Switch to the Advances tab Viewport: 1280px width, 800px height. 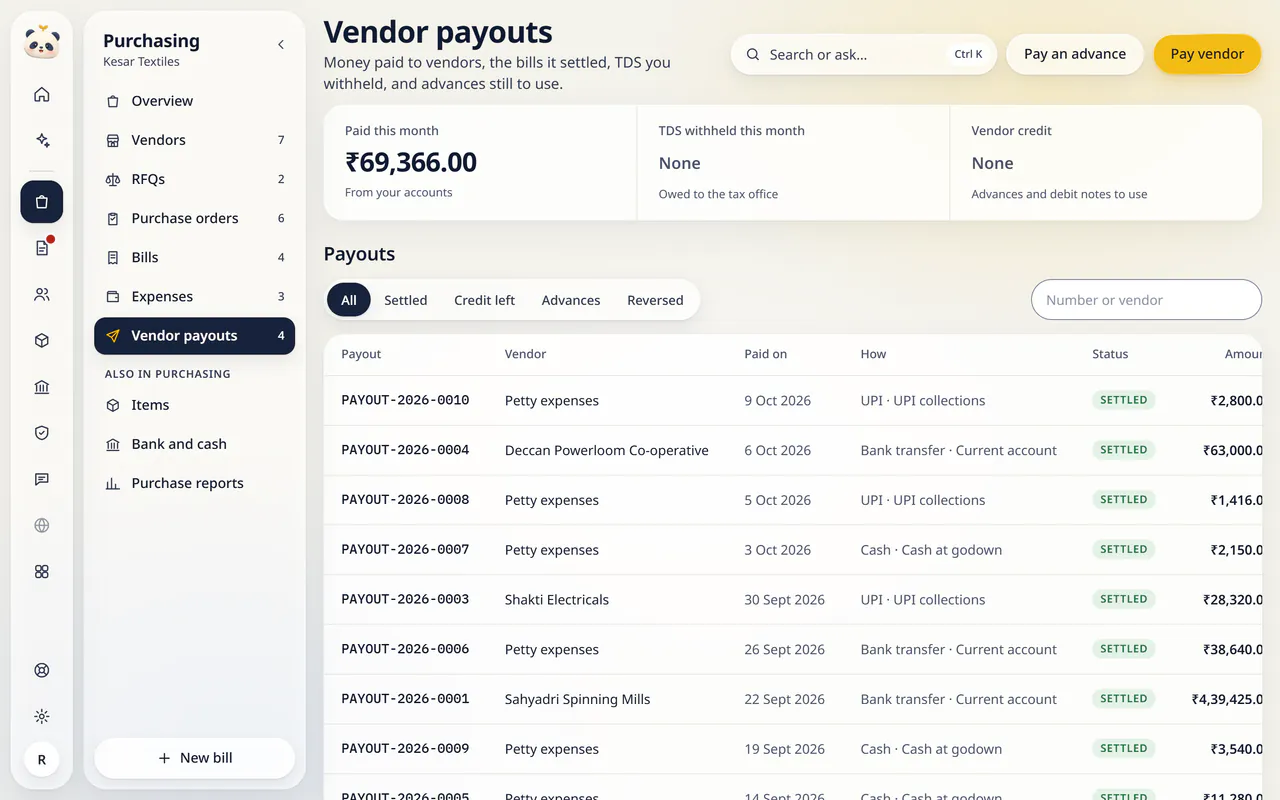point(571,300)
